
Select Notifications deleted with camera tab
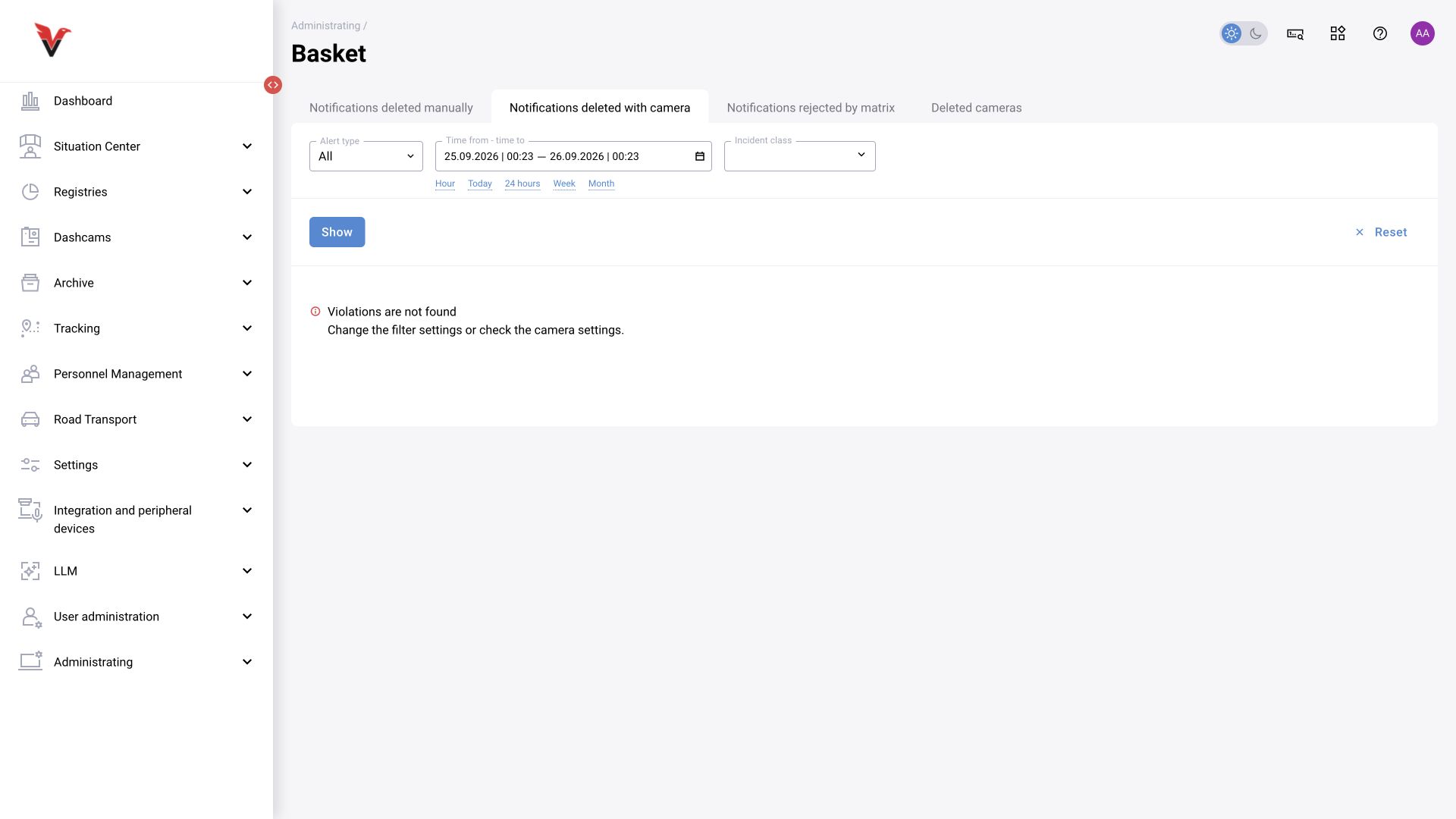pos(600,108)
